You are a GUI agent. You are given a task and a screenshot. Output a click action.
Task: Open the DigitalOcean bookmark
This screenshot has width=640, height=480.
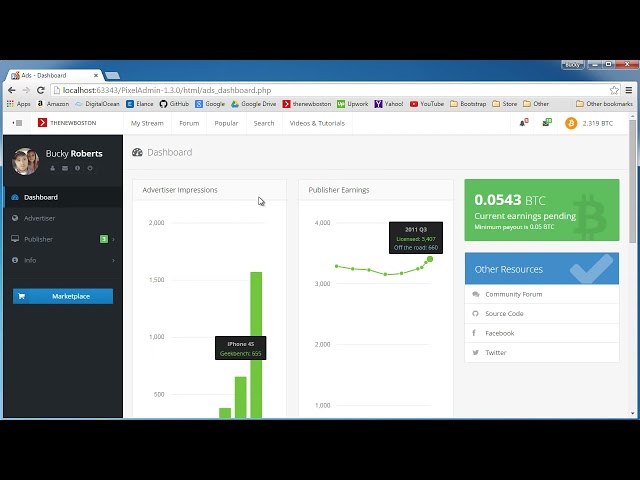click(97, 104)
